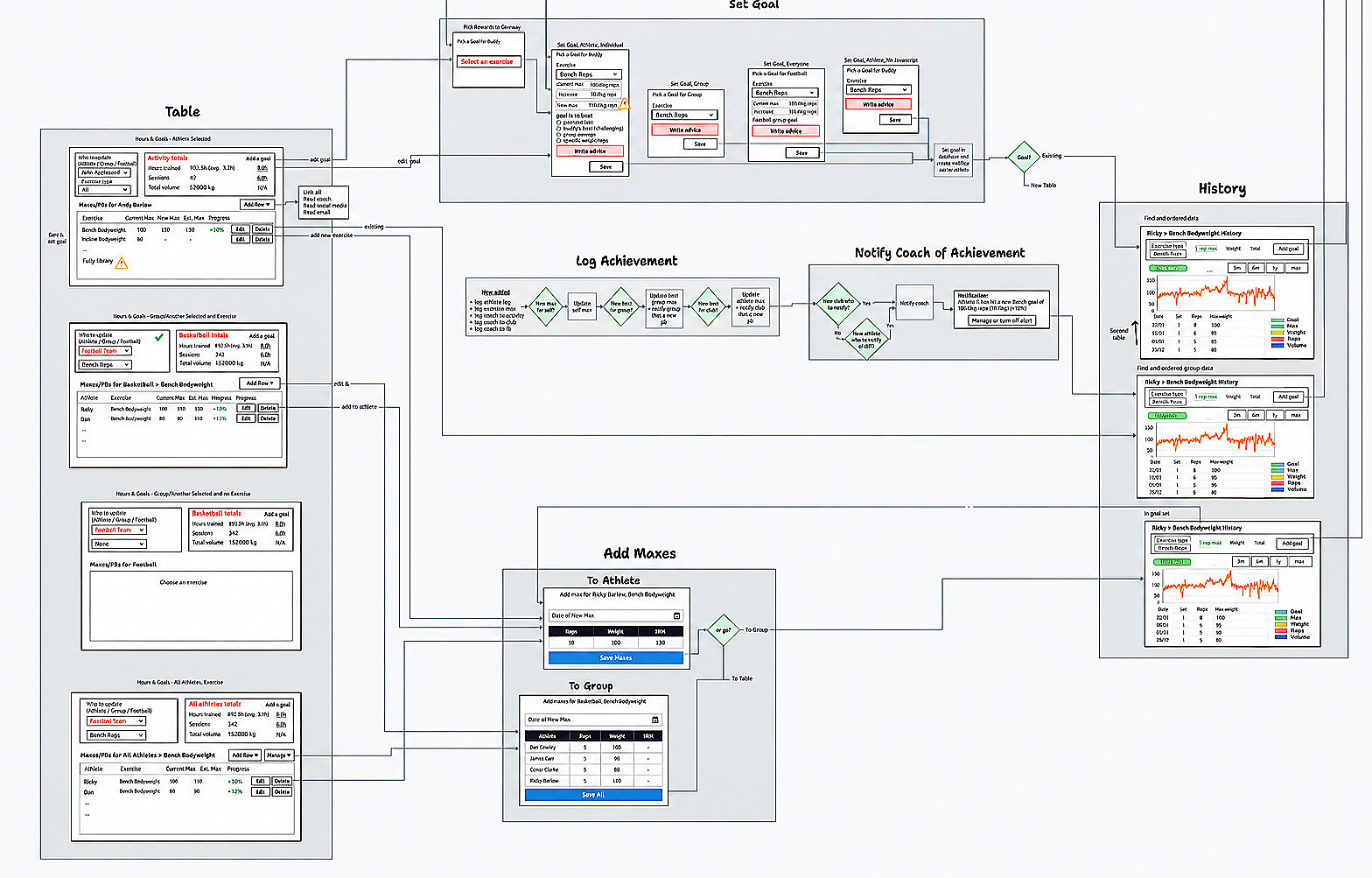Click the warning triangle beside Fully library
Image resolution: width=1372 pixels, height=878 pixels.
click(122, 263)
